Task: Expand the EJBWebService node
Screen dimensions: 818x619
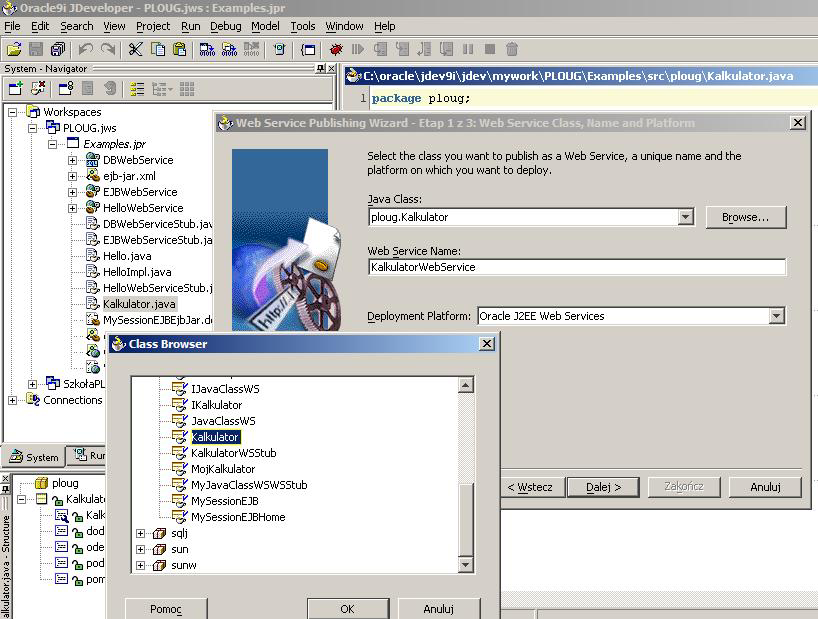Action: 73,192
